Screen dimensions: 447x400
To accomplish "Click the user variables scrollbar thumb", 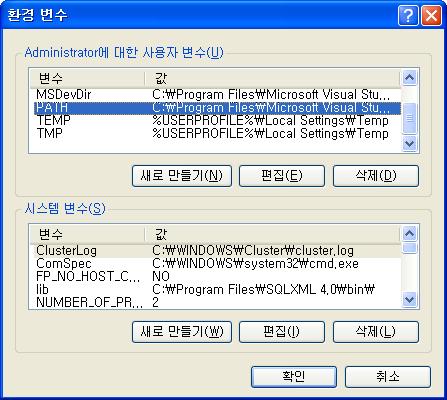I will click(409, 118).
